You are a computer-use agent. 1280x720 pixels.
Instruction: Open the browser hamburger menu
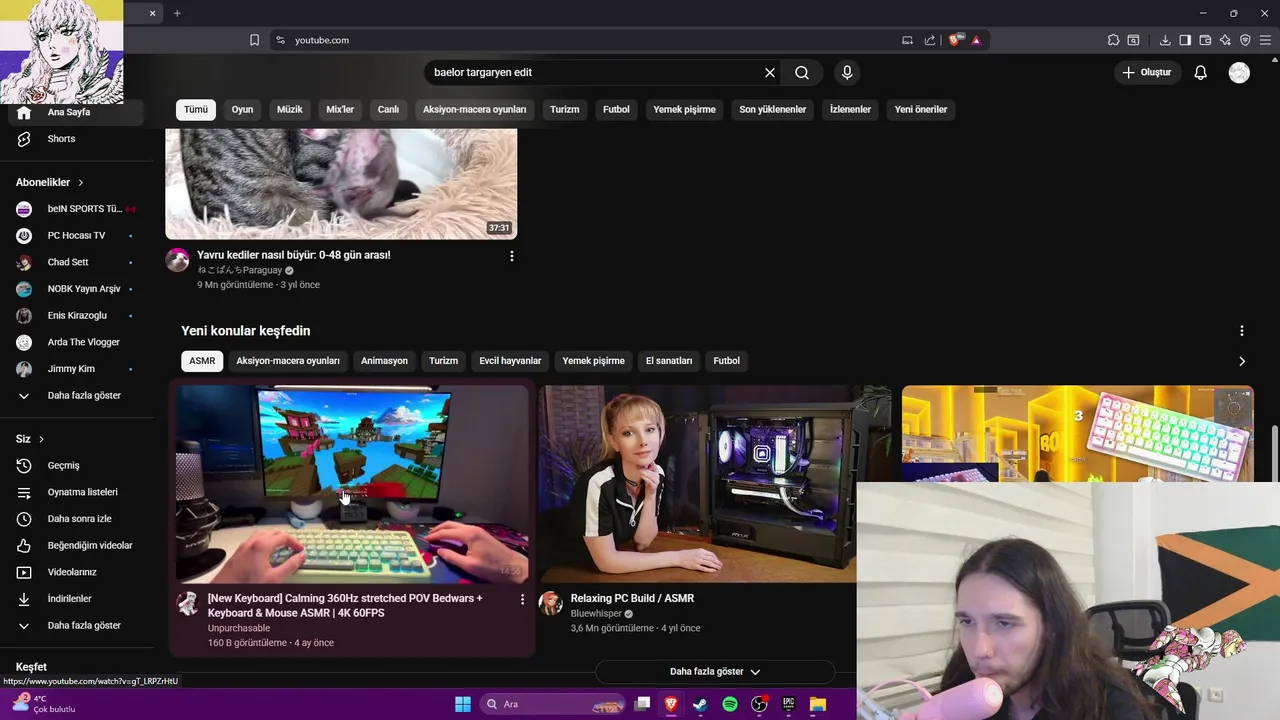pyautogui.click(x=1265, y=40)
